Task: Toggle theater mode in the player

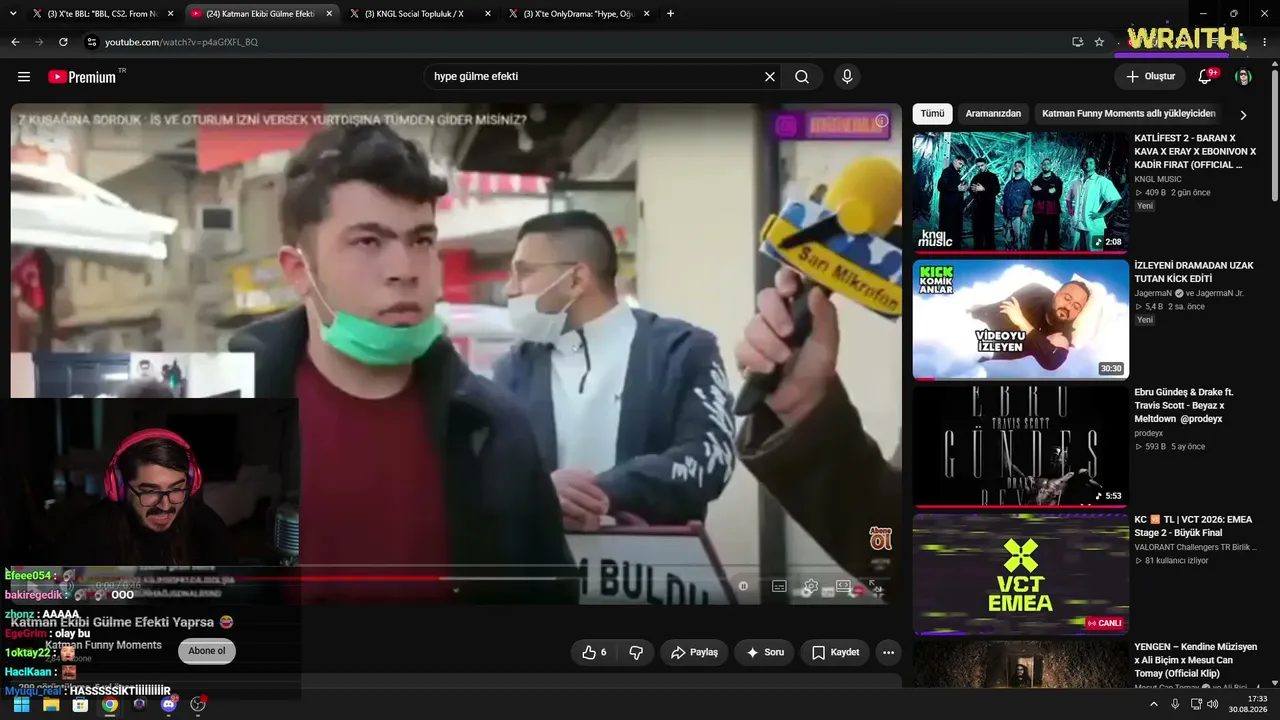Action: 843,586
